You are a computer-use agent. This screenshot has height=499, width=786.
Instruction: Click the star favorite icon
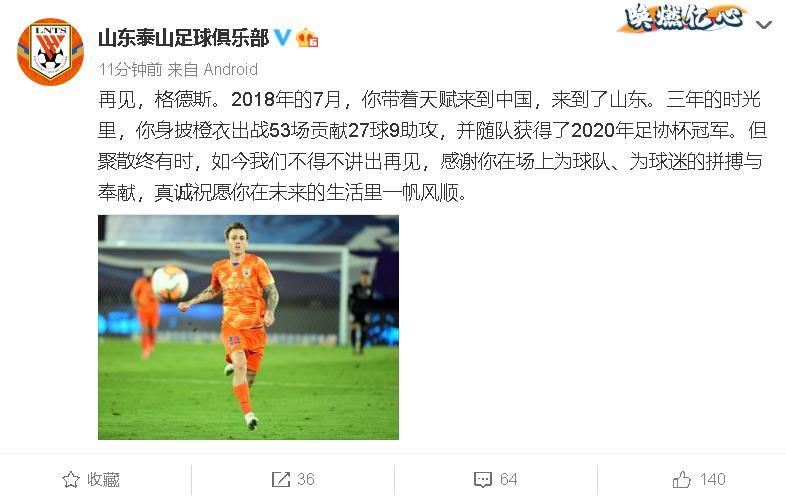coord(71,479)
